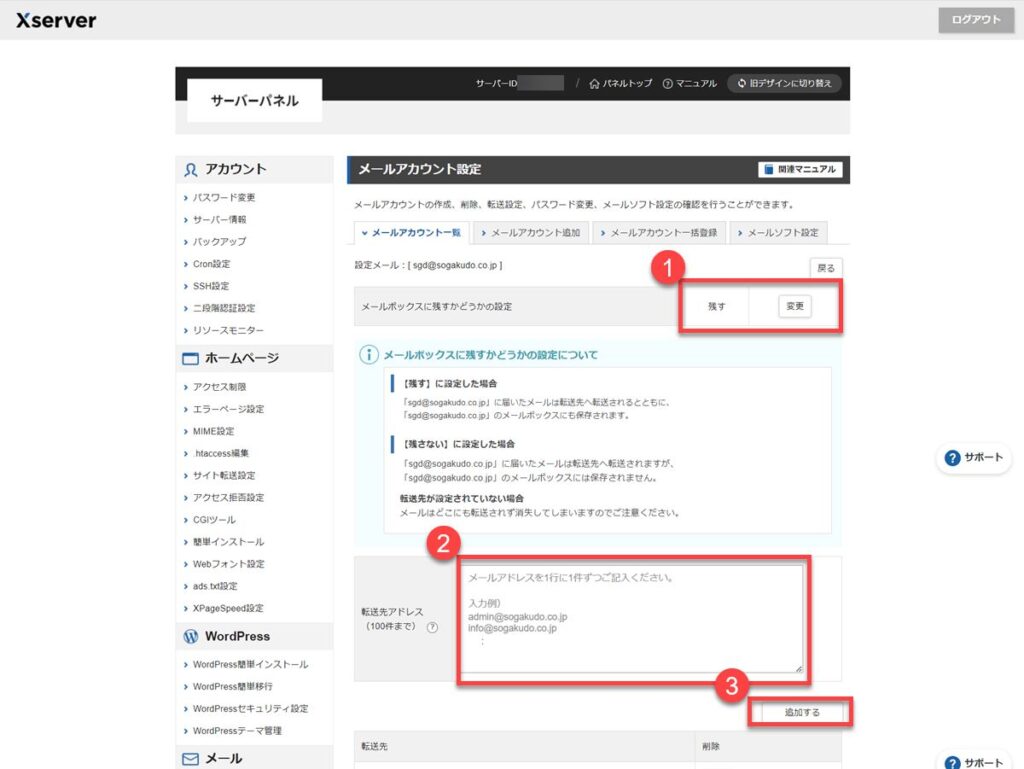The height and width of the screenshot is (769, 1024).
Task: Switch to old design with 旧デザインに切り替え
Action: 784,84
